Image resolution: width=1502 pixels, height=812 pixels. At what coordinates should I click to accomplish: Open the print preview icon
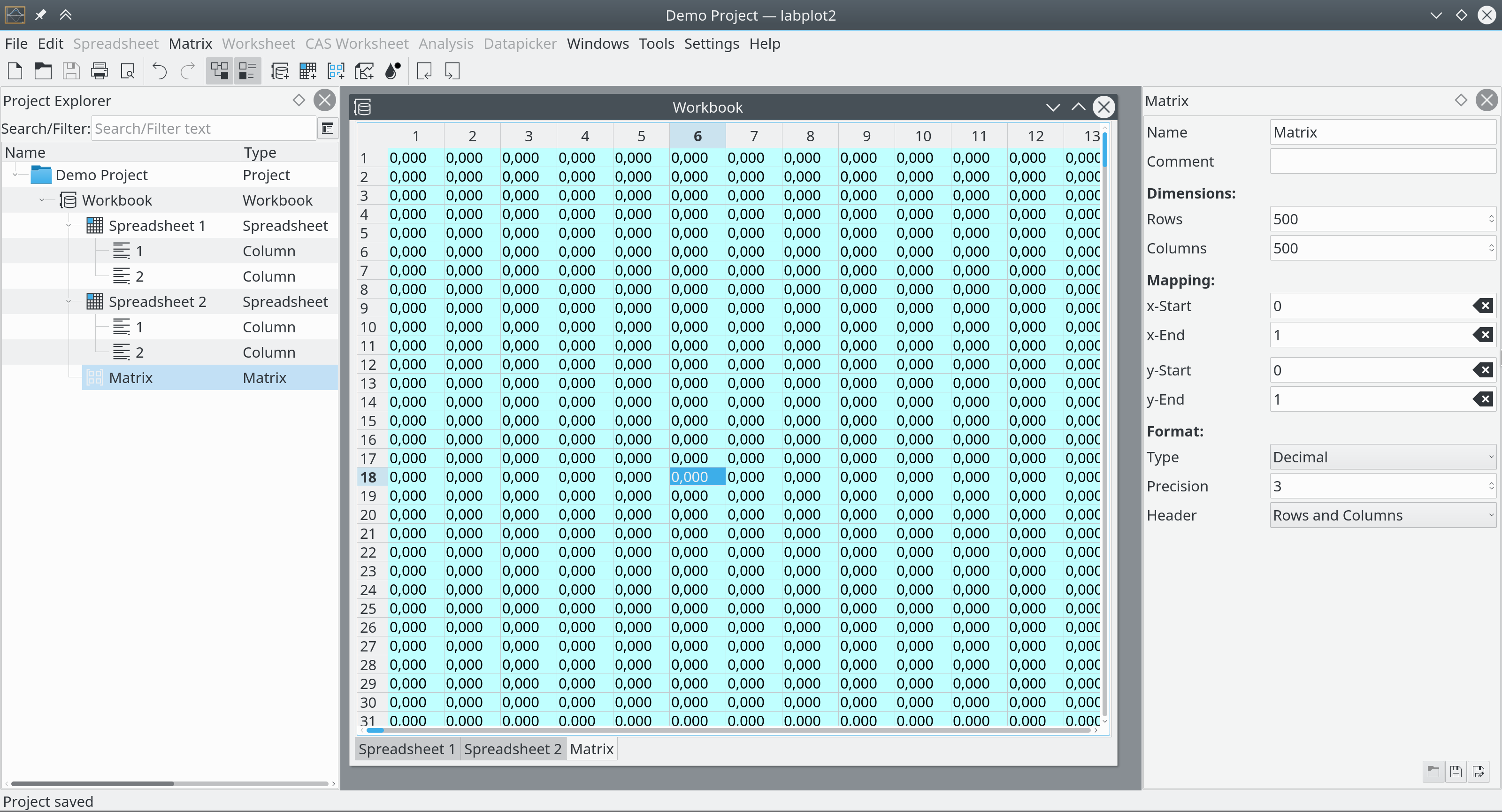coord(128,71)
